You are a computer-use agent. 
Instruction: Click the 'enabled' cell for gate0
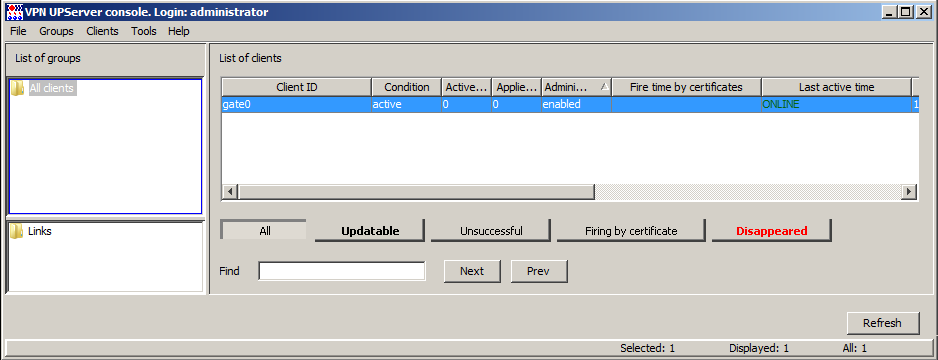click(x=577, y=104)
